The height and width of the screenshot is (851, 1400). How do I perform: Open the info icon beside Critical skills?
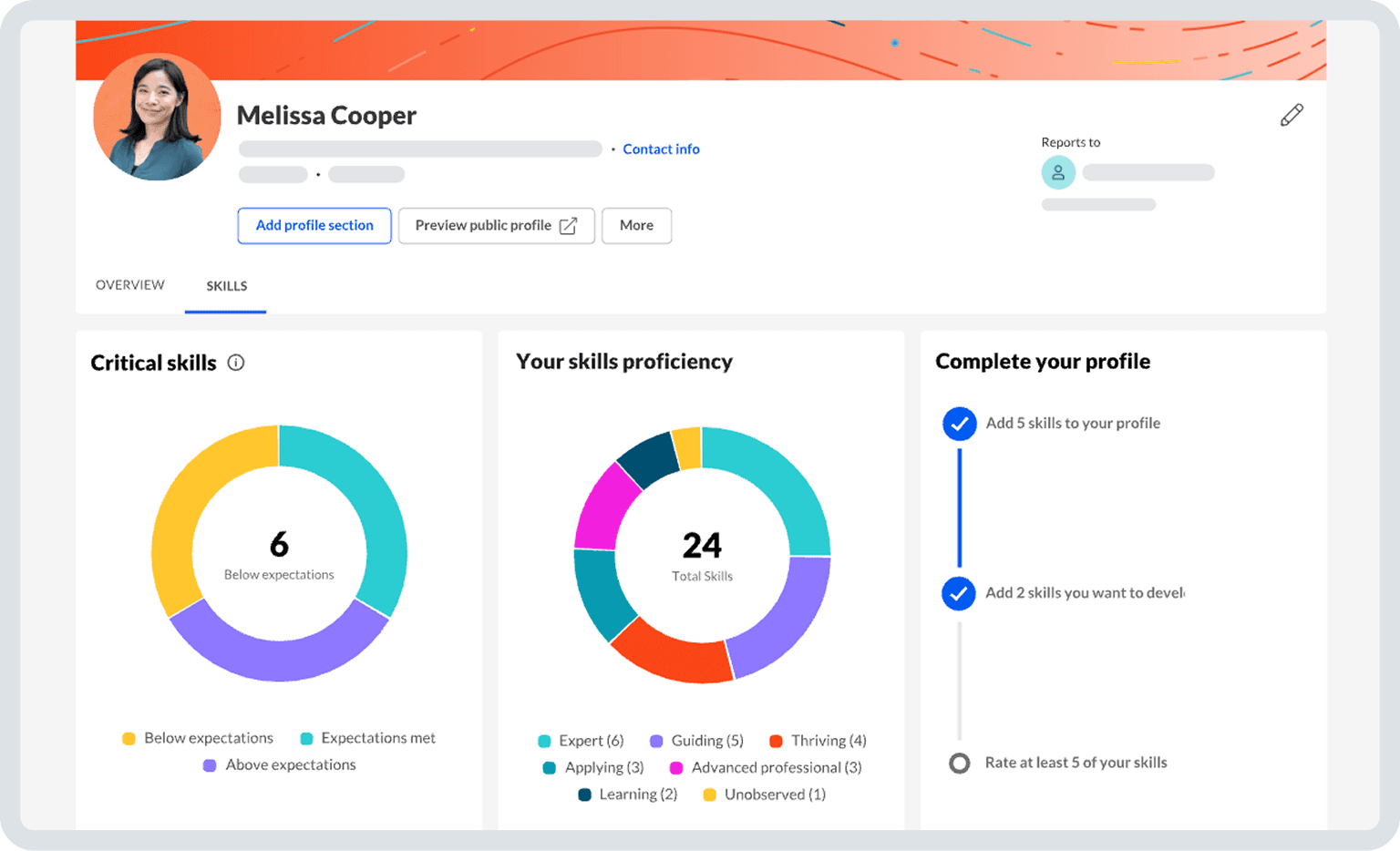point(236,363)
